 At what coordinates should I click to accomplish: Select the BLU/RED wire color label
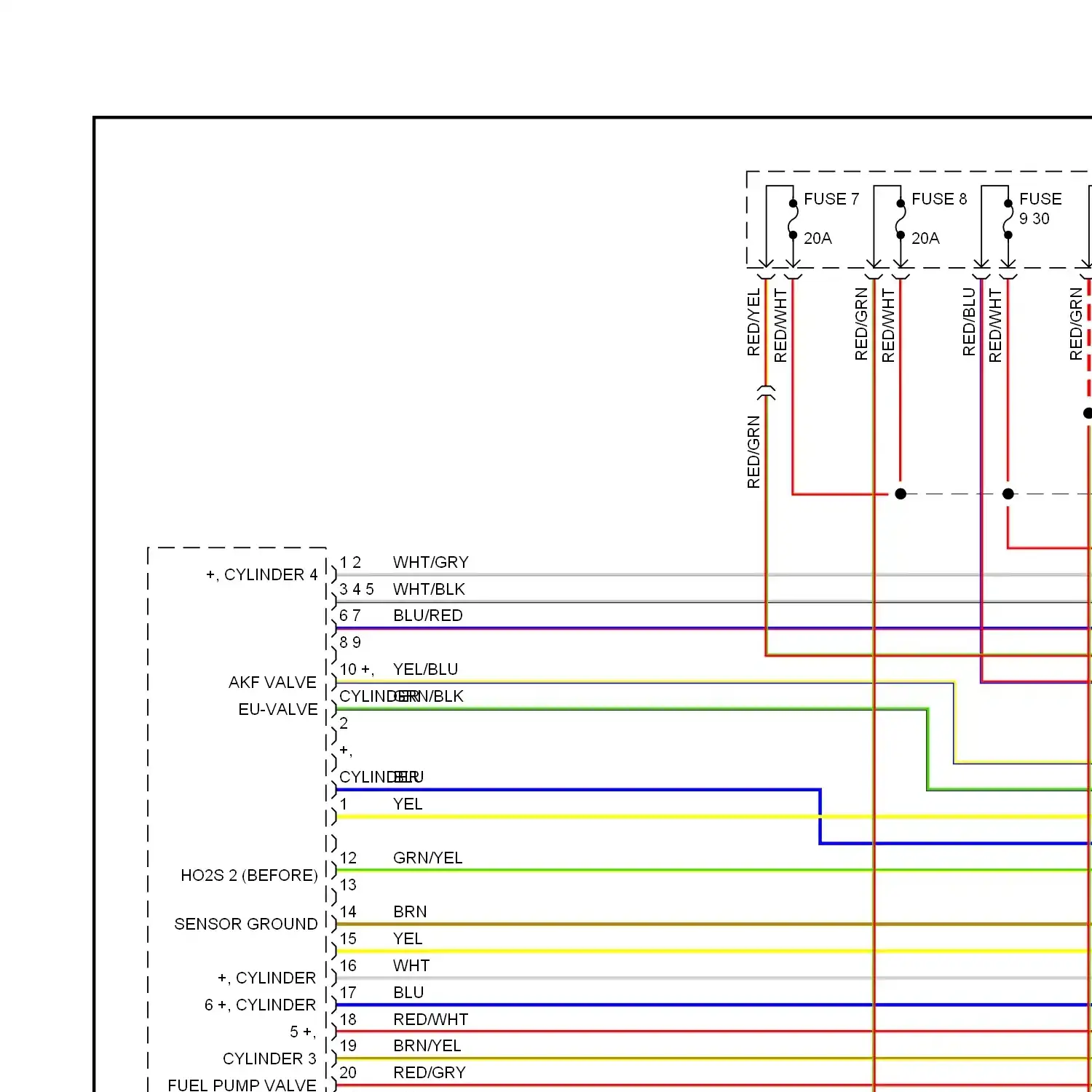tap(428, 615)
